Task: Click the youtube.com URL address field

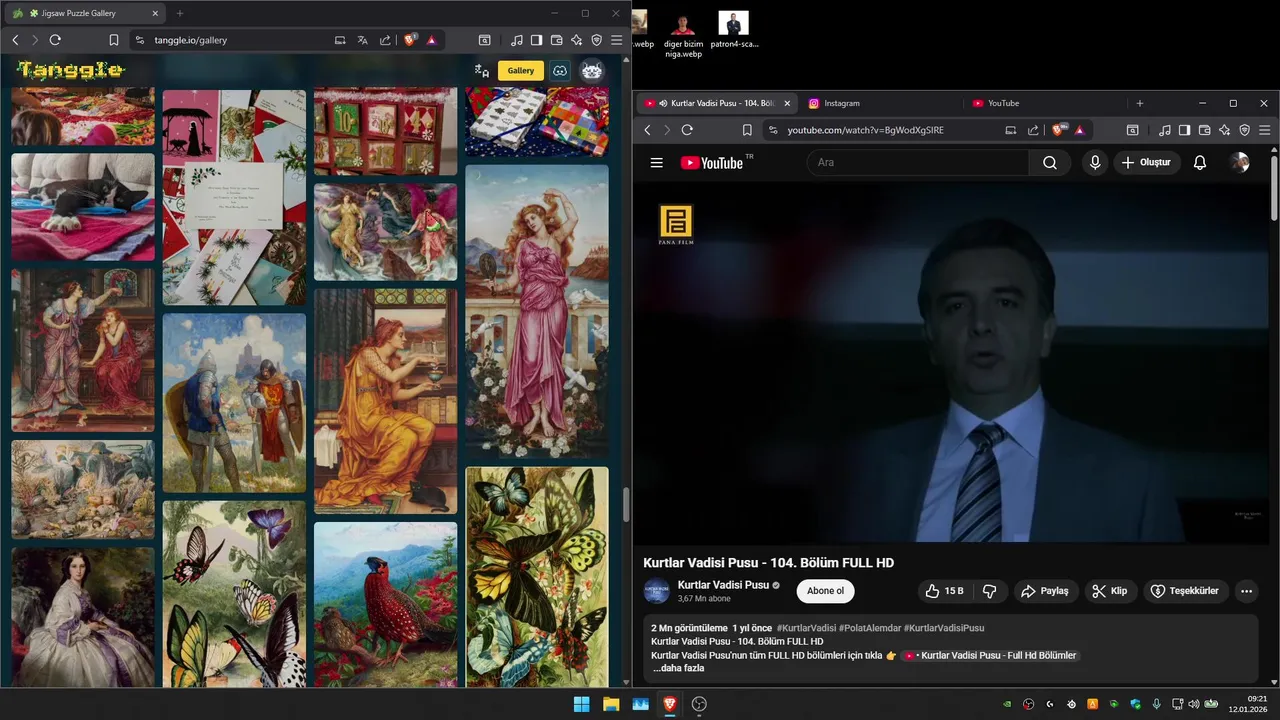Action: click(865, 130)
